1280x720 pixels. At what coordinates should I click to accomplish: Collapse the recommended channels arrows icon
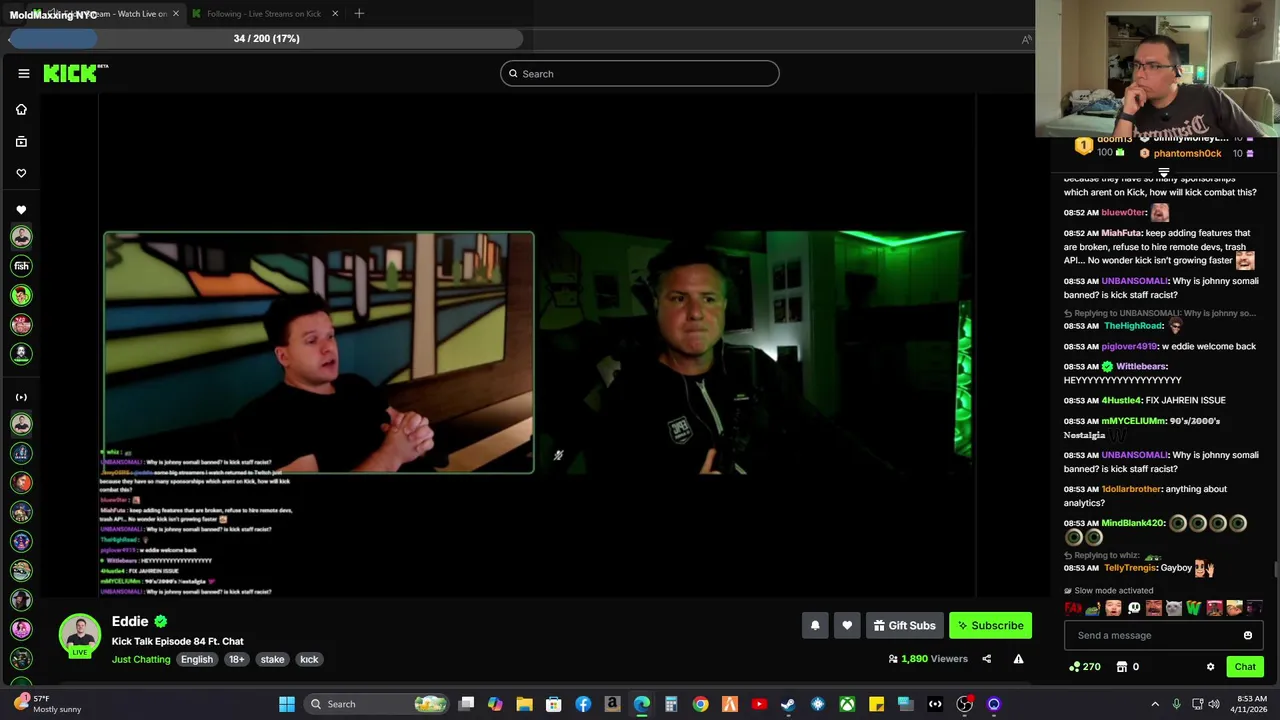(x=21, y=397)
